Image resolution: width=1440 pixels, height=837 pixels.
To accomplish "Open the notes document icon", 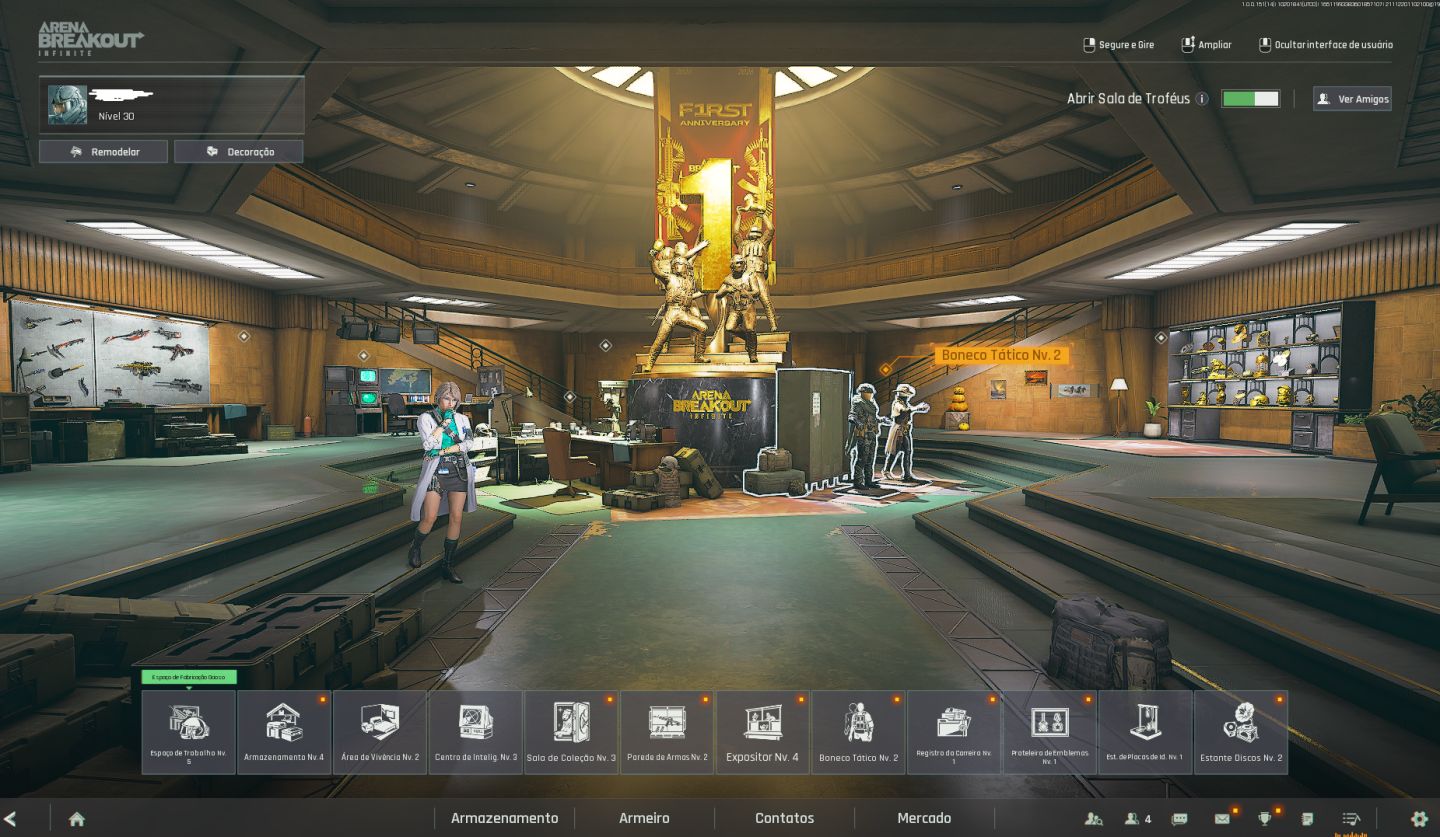I will coord(1307,818).
